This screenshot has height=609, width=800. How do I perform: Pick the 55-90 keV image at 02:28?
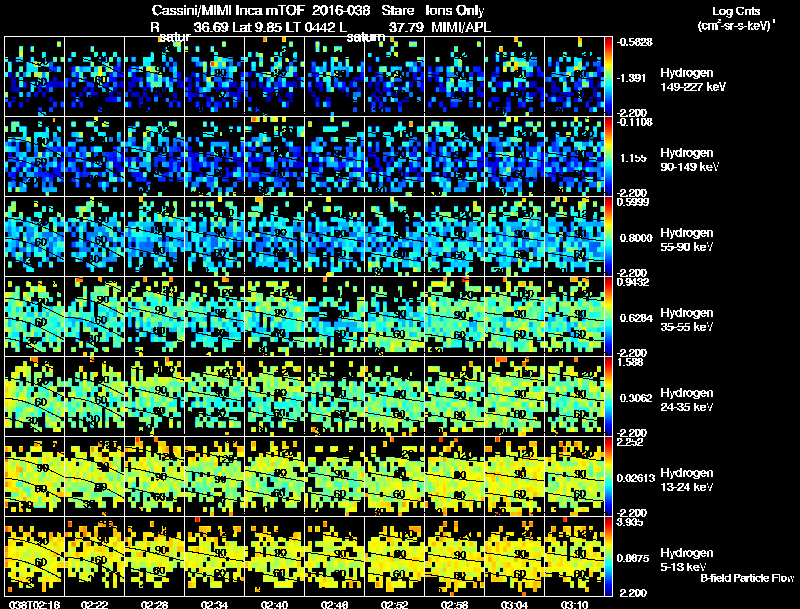coord(155,236)
